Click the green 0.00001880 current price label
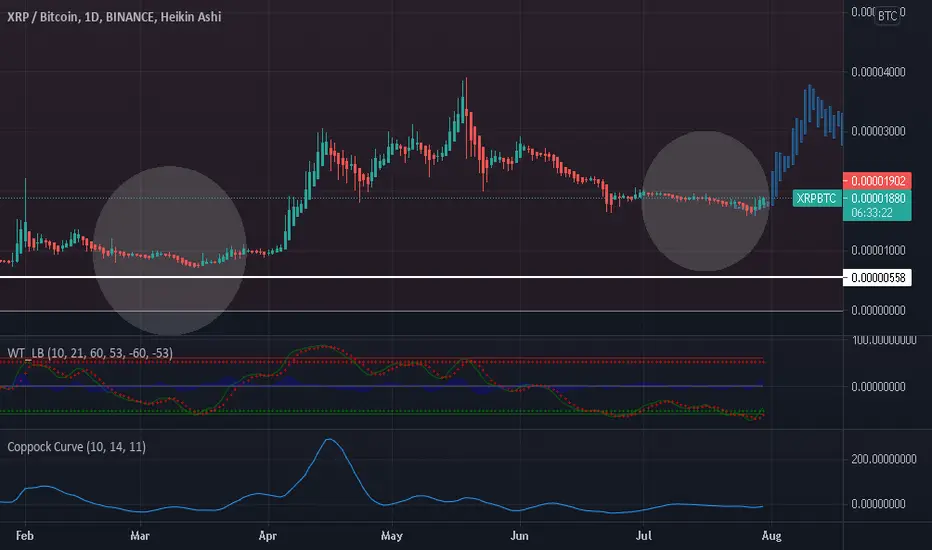Screen dimensions: 932x550 pos(877,198)
